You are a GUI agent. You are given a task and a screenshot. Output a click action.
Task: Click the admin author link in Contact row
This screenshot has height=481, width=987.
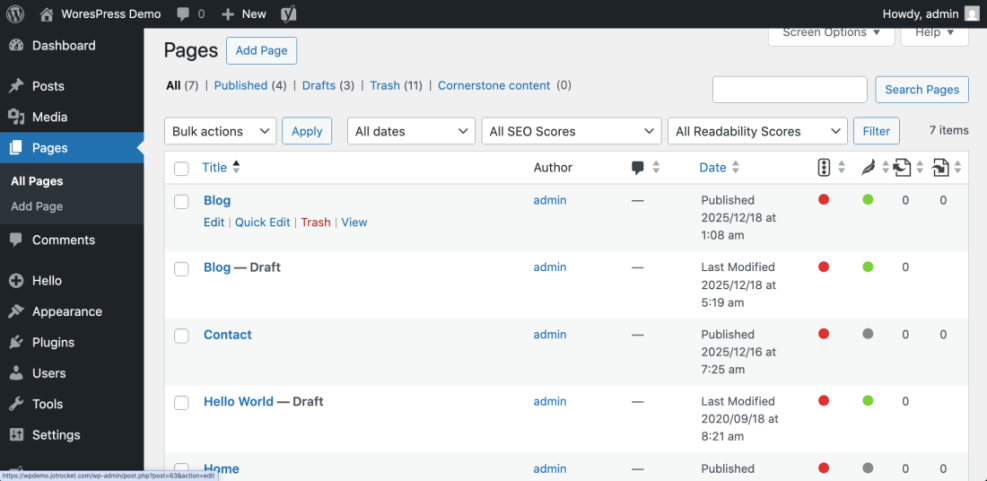(550, 334)
